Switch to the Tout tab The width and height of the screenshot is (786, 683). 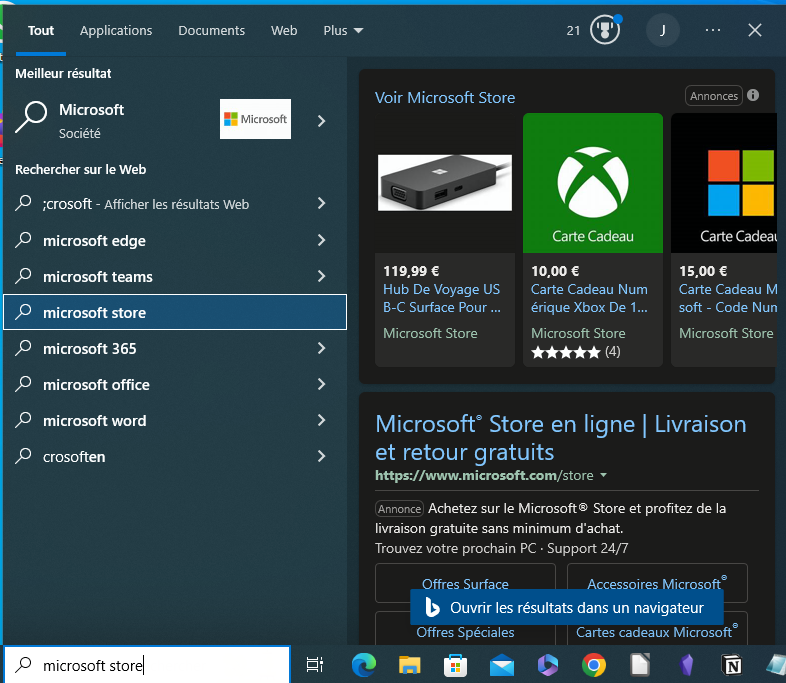41,31
